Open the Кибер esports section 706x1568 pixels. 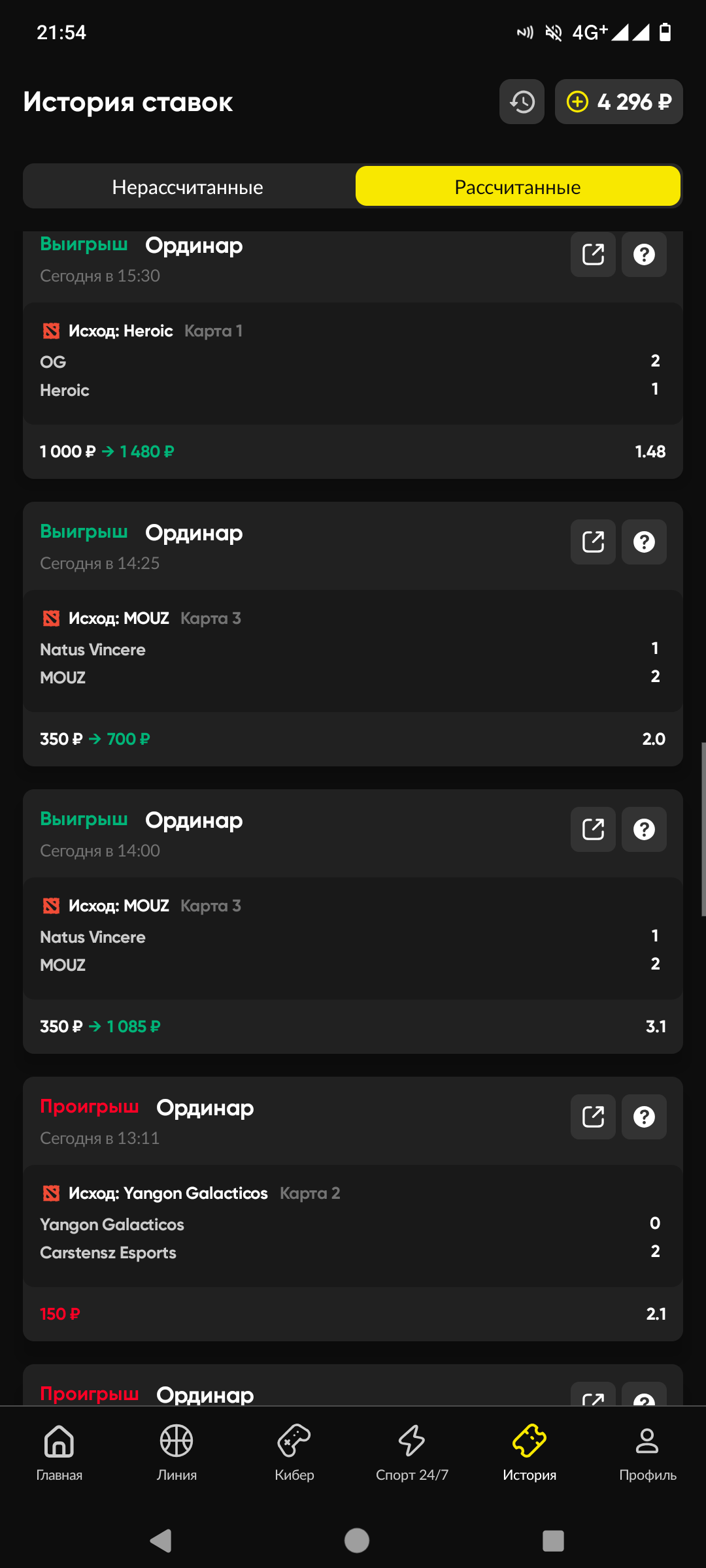tap(294, 1452)
